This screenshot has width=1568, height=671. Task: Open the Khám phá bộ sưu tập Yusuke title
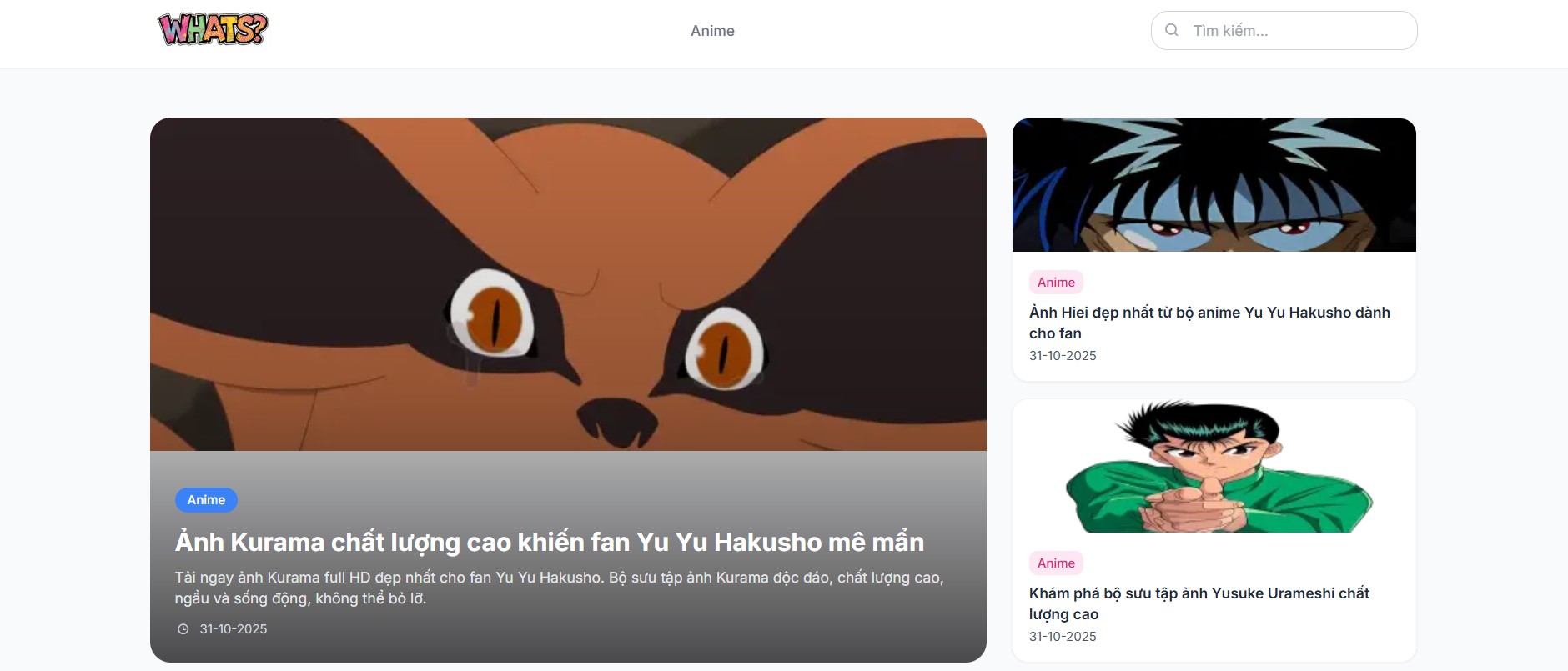coord(1199,603)
